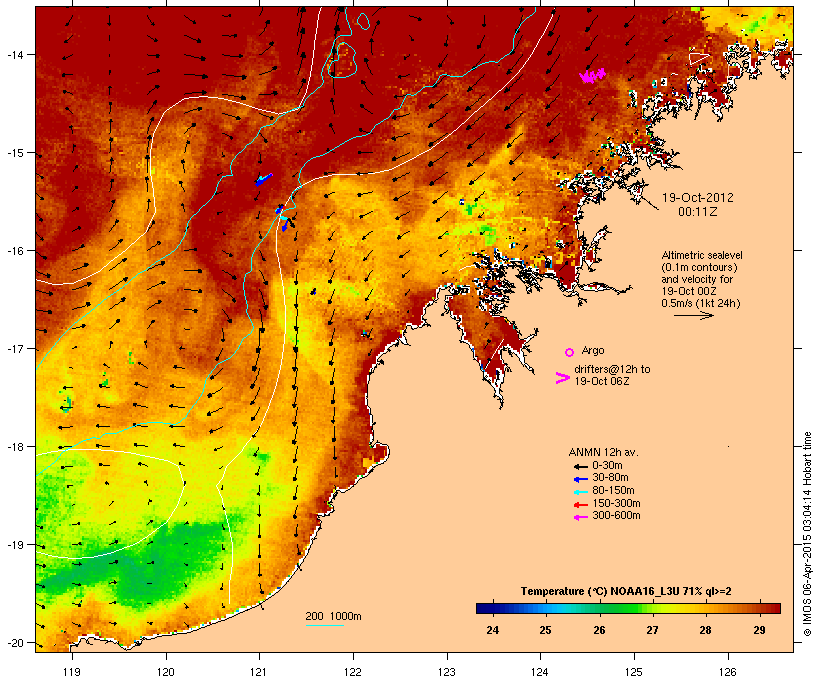Click the latitude axis label -18
The image size is (820, 680).
click(x=15, y=447)
